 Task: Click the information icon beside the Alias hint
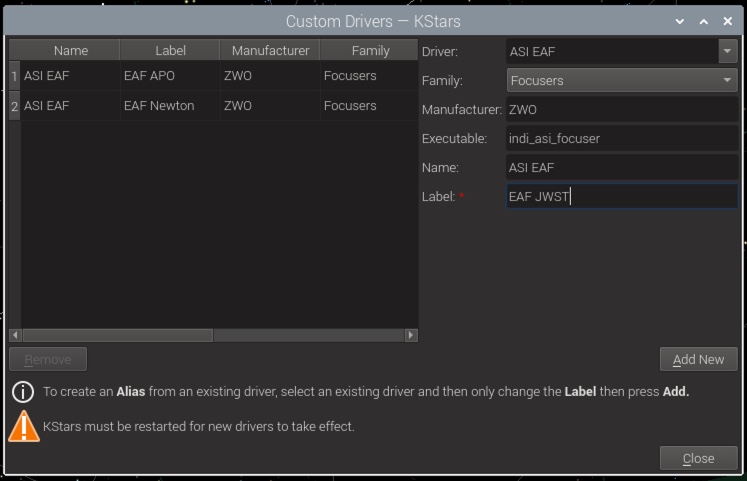click(x=23, y=392)
